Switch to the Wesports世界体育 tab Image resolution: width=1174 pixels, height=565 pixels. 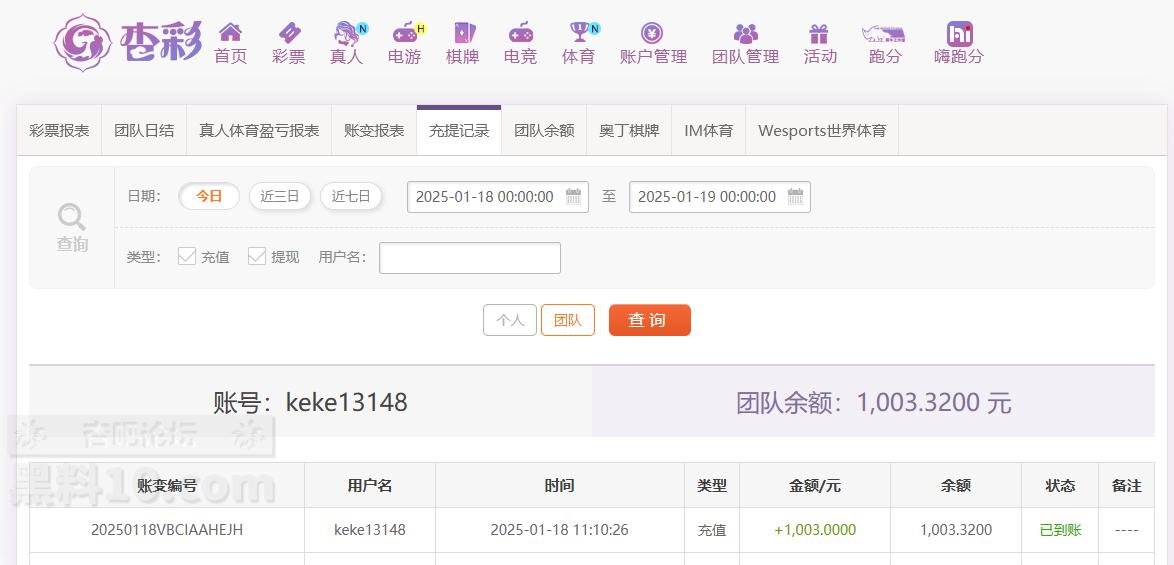click(x=822, y=130)
